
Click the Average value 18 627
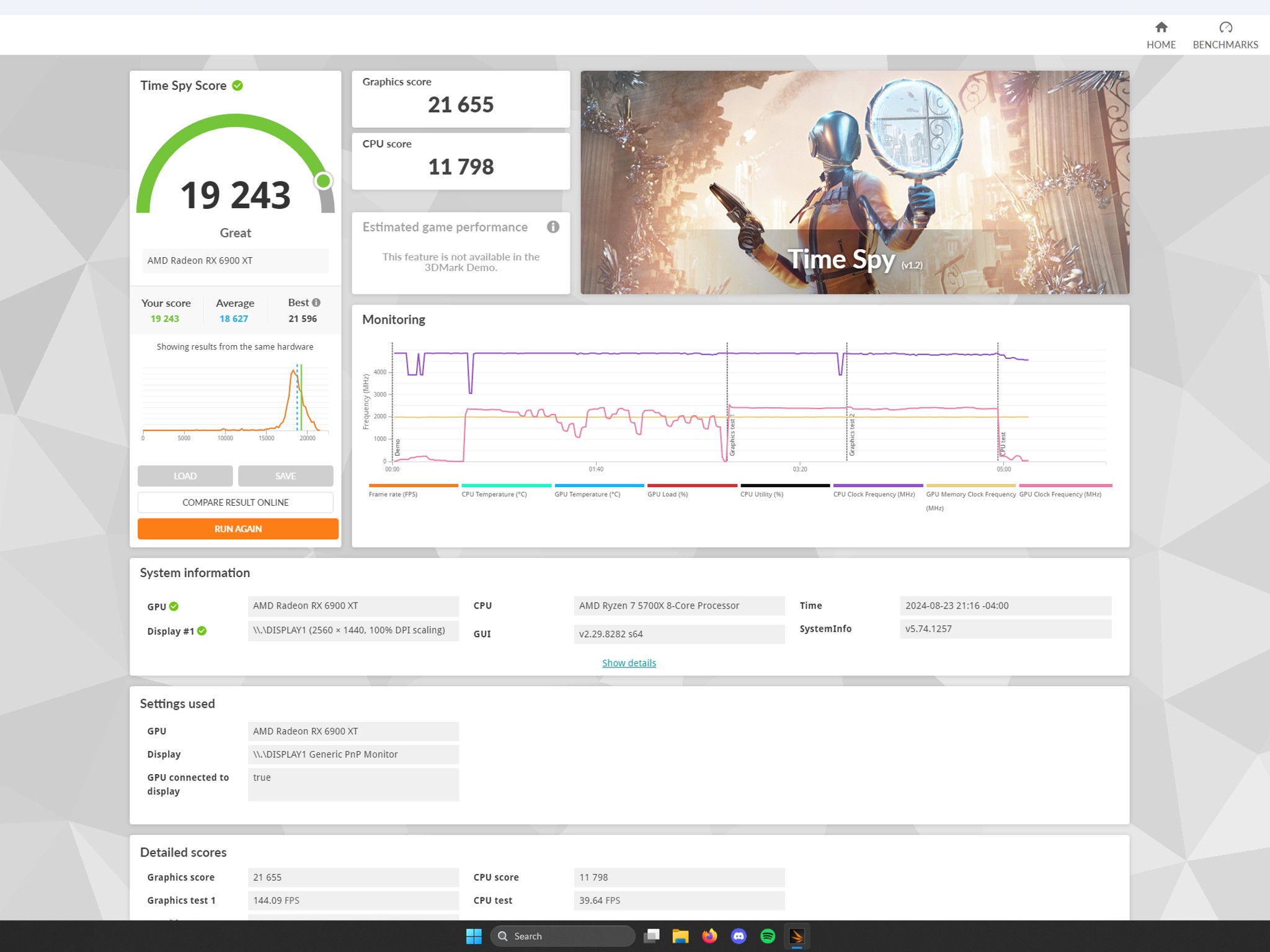(x=234, y=319)
